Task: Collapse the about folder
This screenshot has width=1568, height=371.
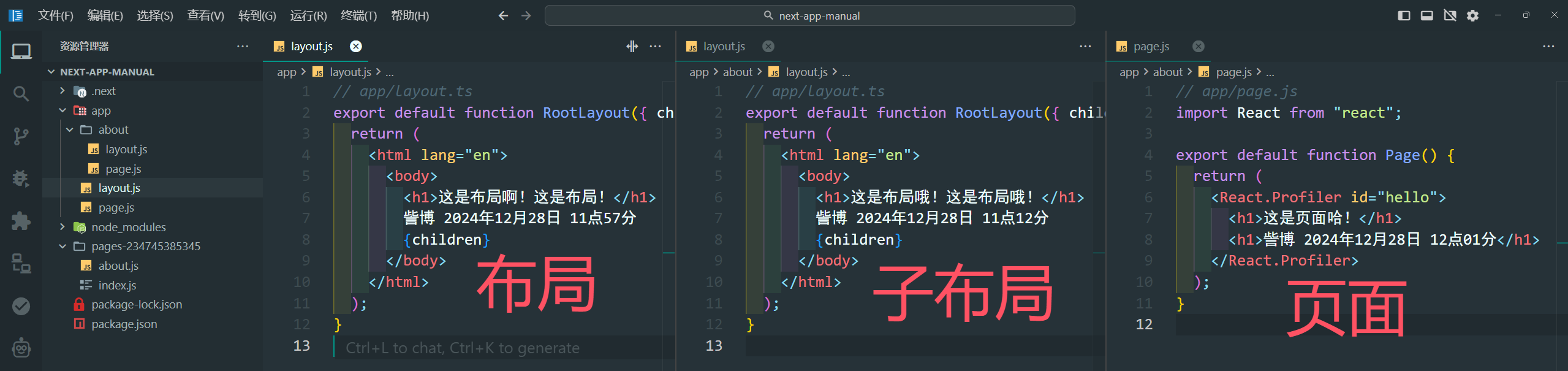Action: pyautogui.click(x=153, y=130)
